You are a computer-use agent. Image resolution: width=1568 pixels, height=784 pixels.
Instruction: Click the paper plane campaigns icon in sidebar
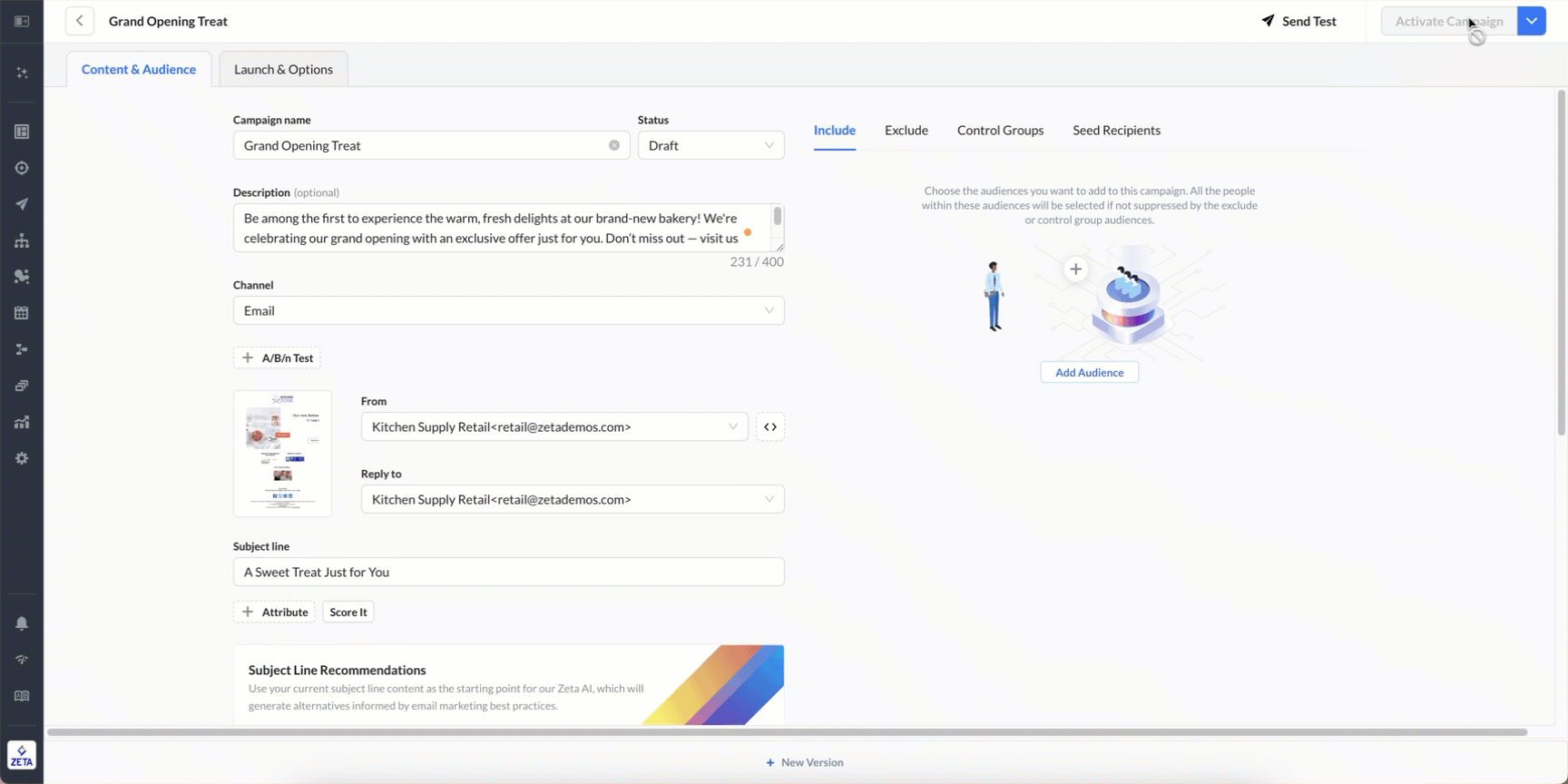22,204
